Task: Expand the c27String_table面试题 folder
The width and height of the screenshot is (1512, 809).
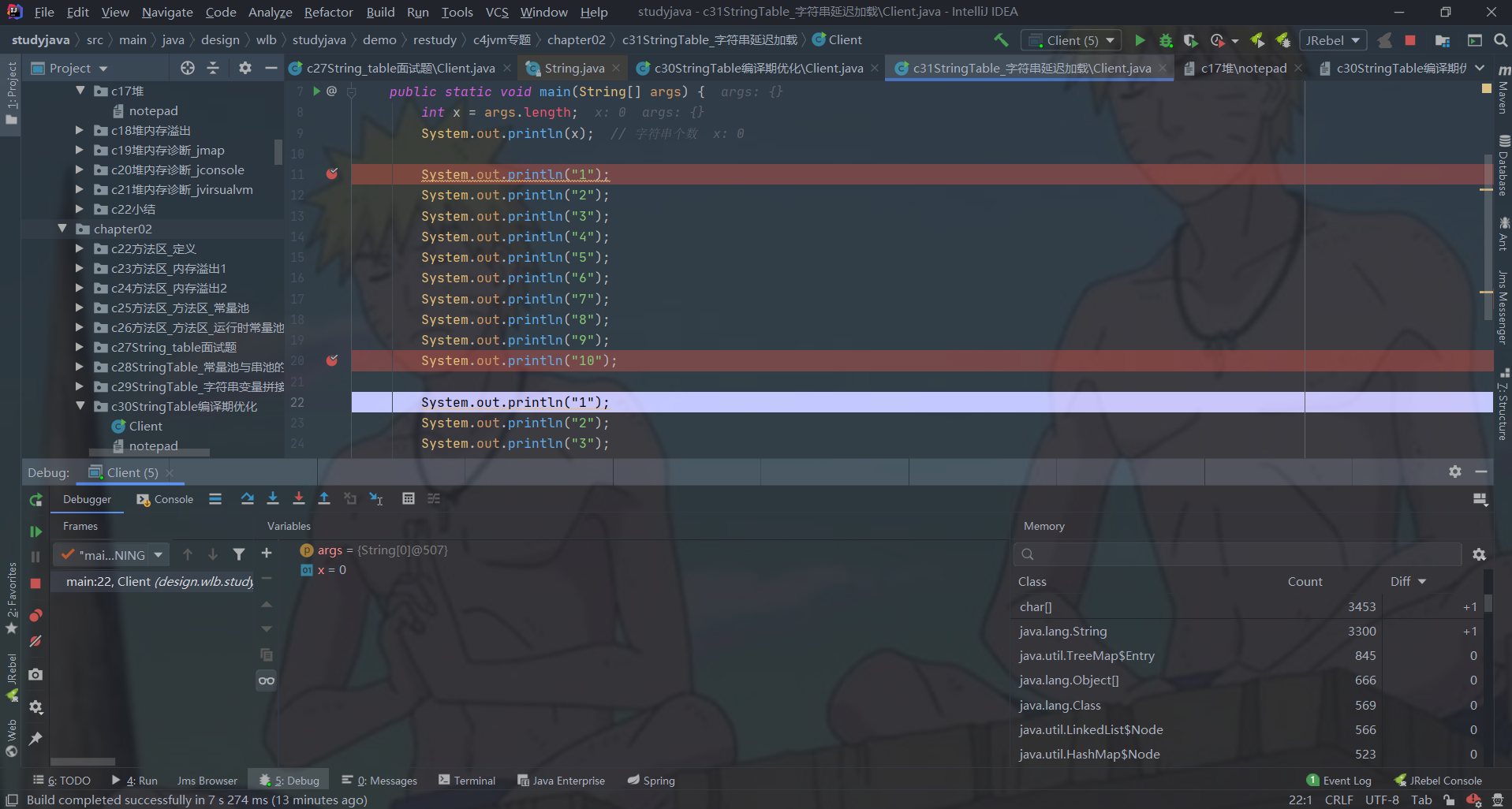Action: [79, 347]
